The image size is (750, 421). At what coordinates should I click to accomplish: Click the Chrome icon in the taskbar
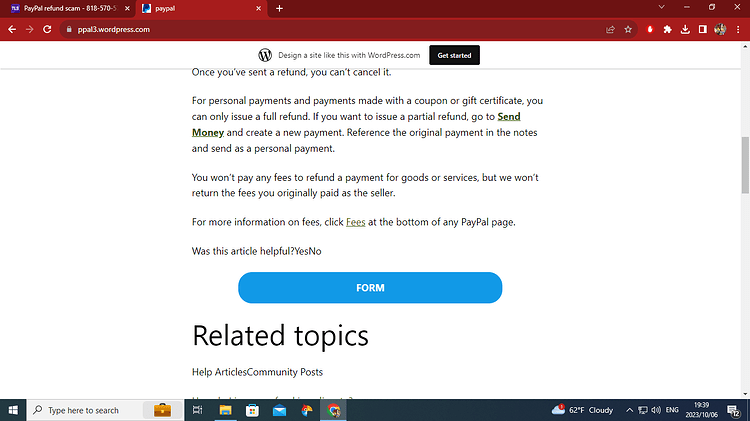333,410
